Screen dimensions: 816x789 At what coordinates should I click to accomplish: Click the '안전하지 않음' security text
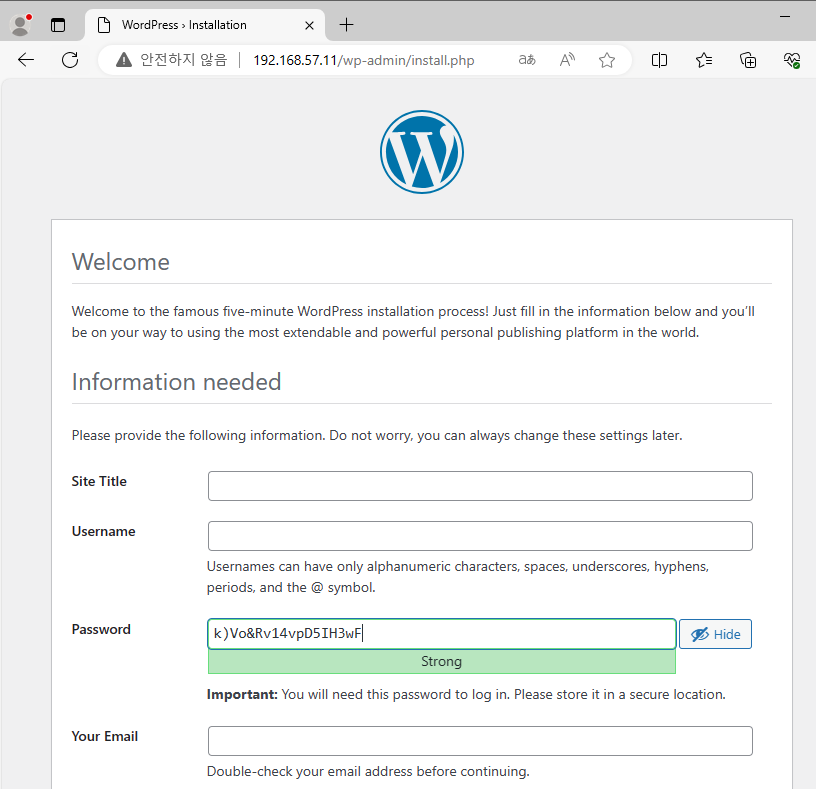(184, 60)
